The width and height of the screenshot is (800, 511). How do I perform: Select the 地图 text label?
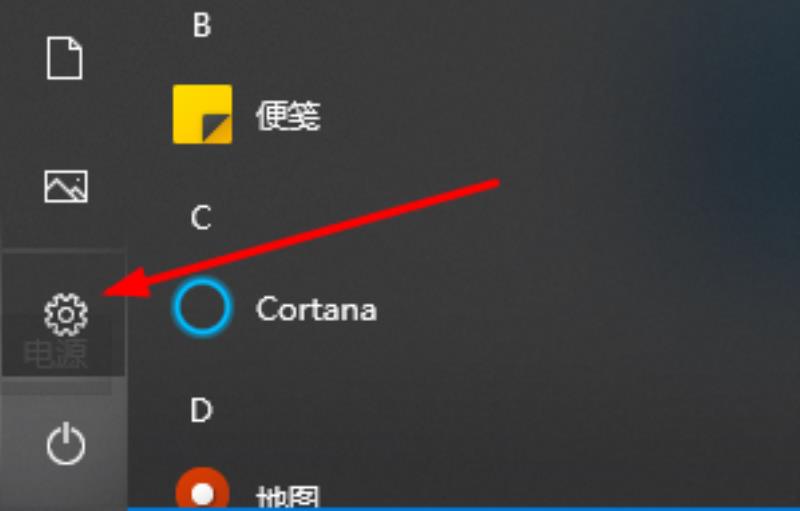[x=288, y=497]
